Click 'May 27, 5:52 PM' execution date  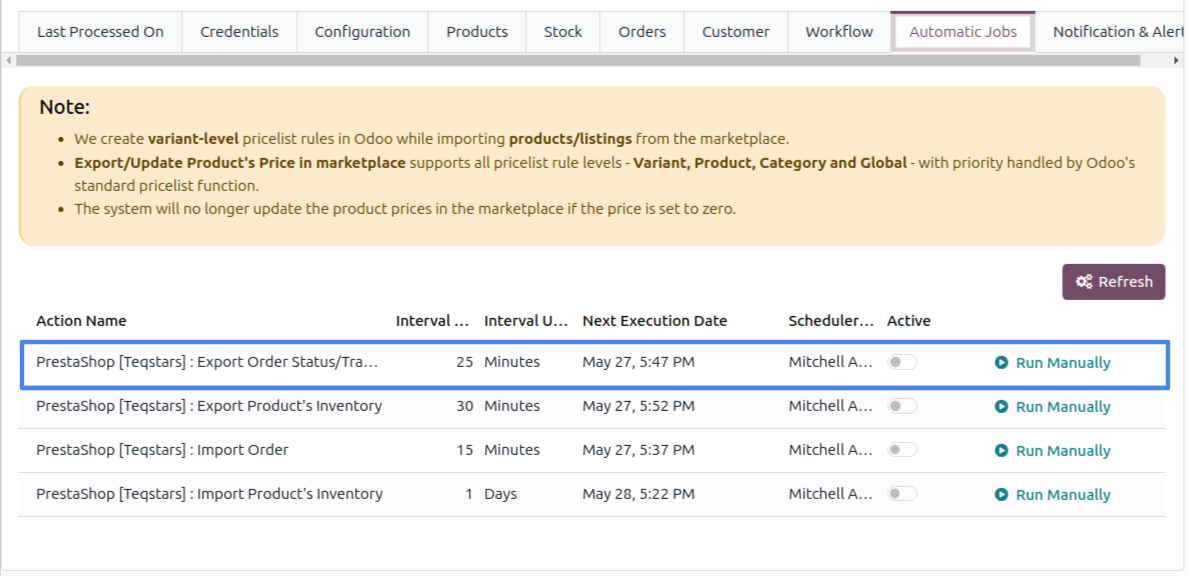[x=638, y=406]
